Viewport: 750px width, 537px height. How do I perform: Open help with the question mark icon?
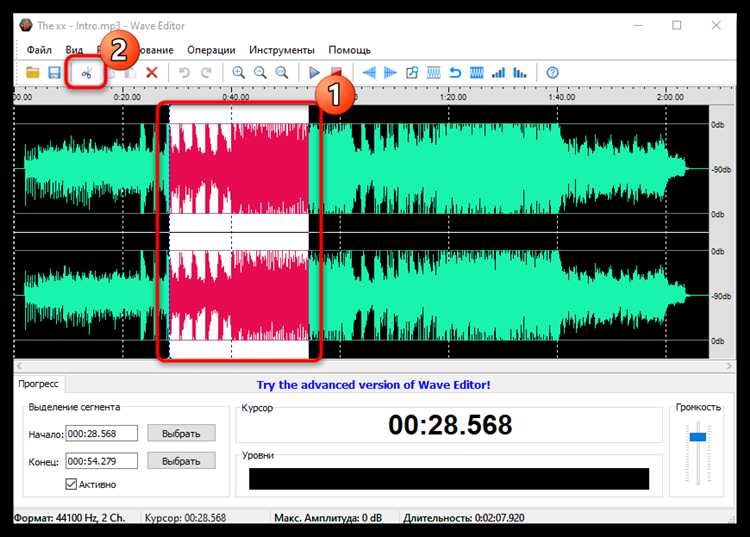pos(552,73)
